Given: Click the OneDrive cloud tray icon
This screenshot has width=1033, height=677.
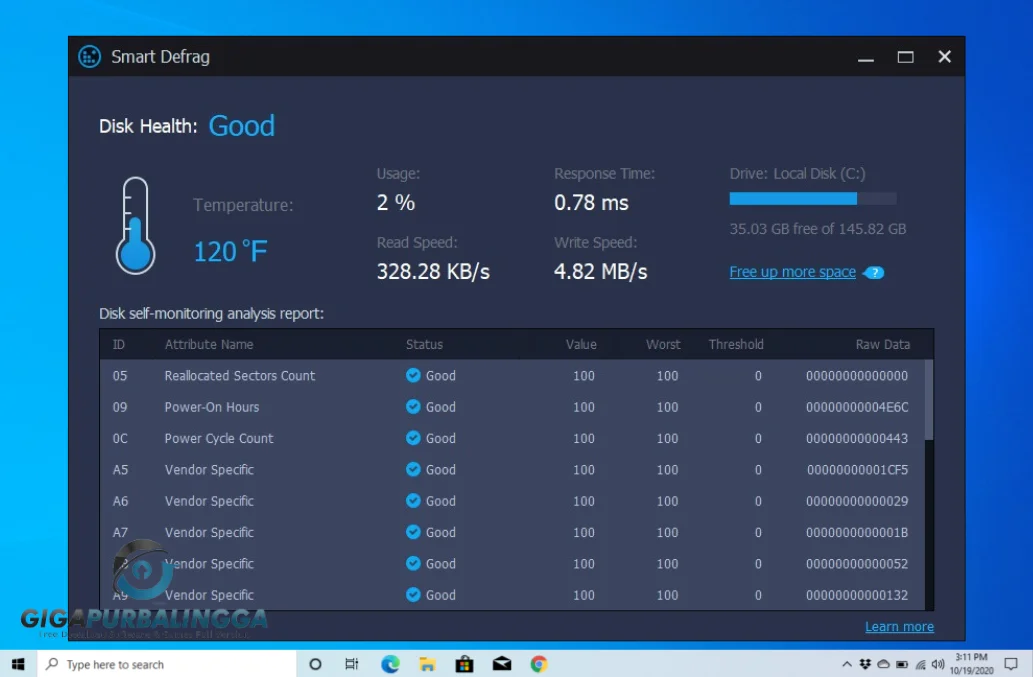Looking at the screenshot, I should (x=883, y=664).
